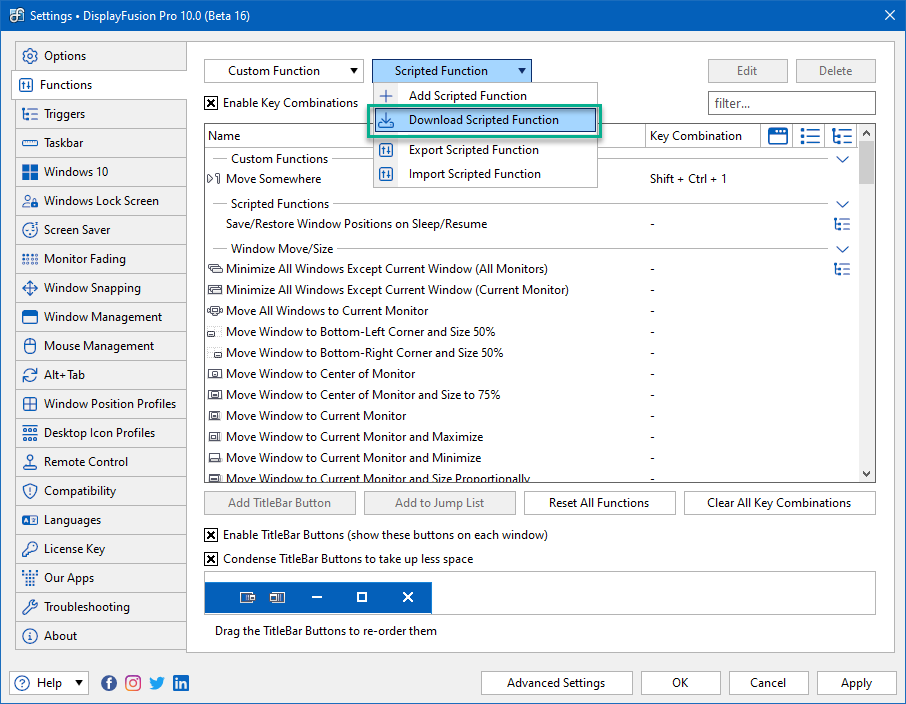The height and width of the screenshot is (704, 906).
Task: Open the LinkedIn link icon
Action: (x=181, y=683)
